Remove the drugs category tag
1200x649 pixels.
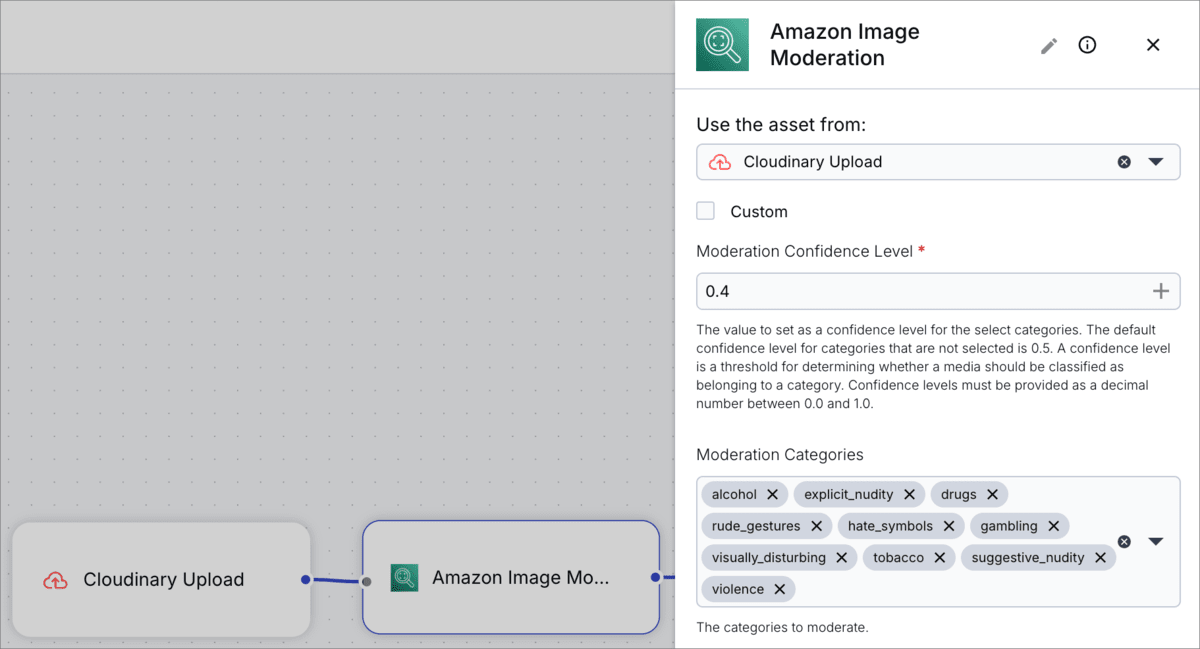coord(992,494)
